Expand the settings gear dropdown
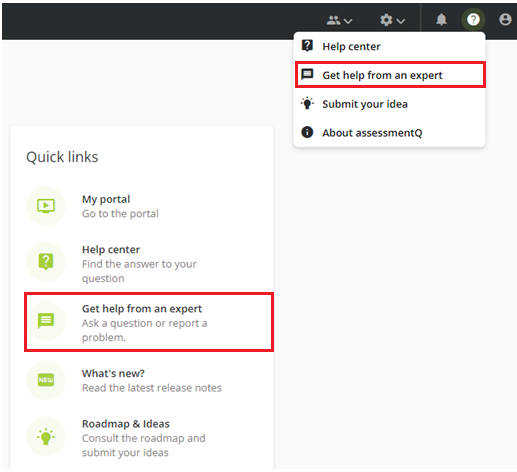517x472 pixels. pyautogui.click(x=392, y=20)
